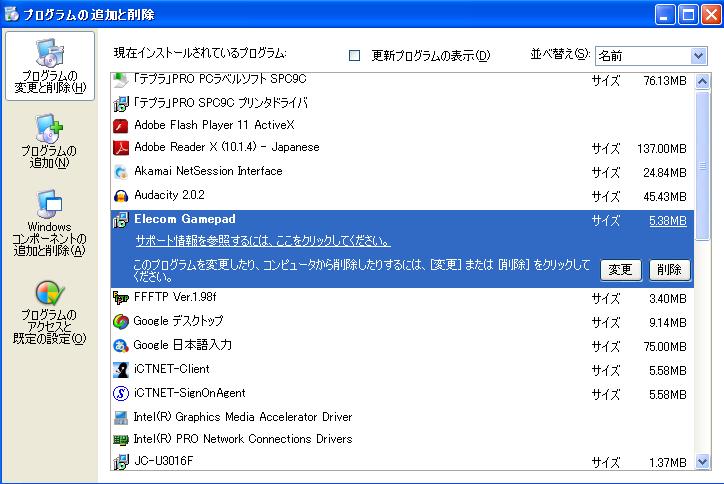Click the 24.84MB size value
This screenshot has width=724, height=484.
pyautogui.click(x=664, y=173)
